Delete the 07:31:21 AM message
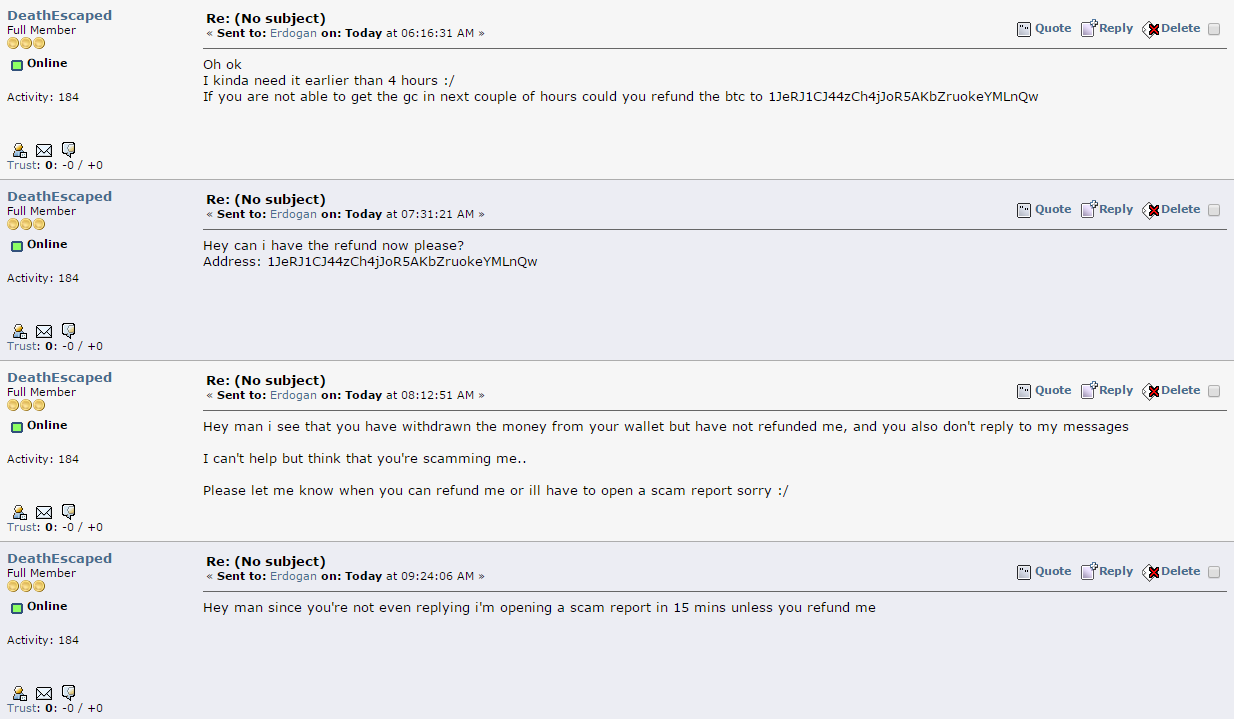1234x719 pixels. 1171,210
